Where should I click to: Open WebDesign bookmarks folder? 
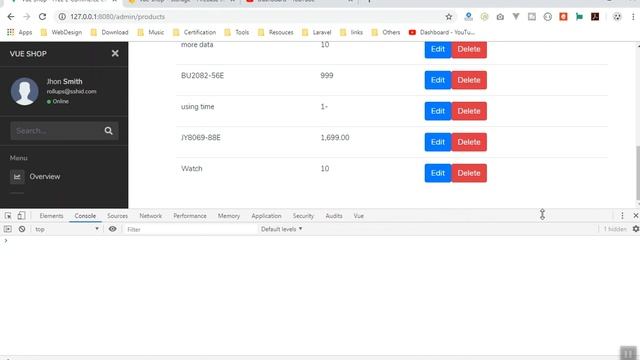(x=62, y=32)
